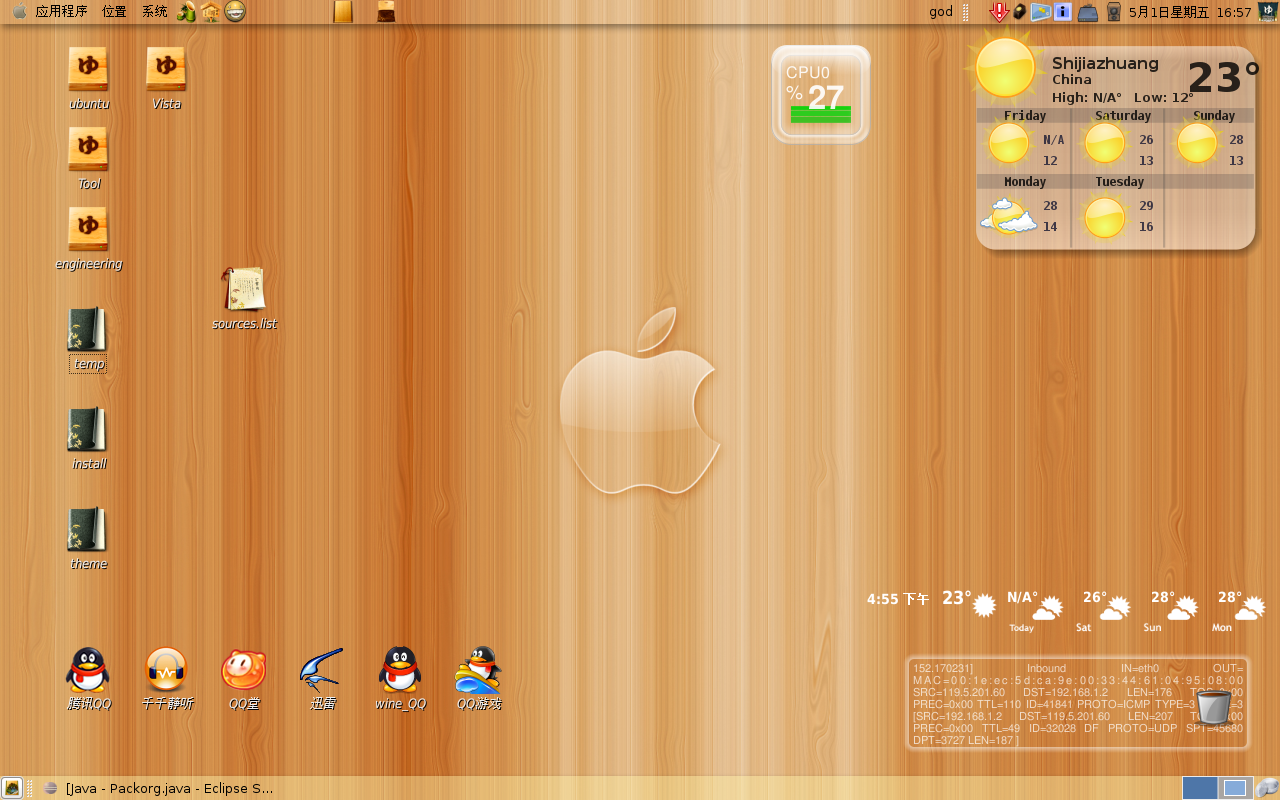
Task: Click the network log text widget
Action: pos(1077,703)
